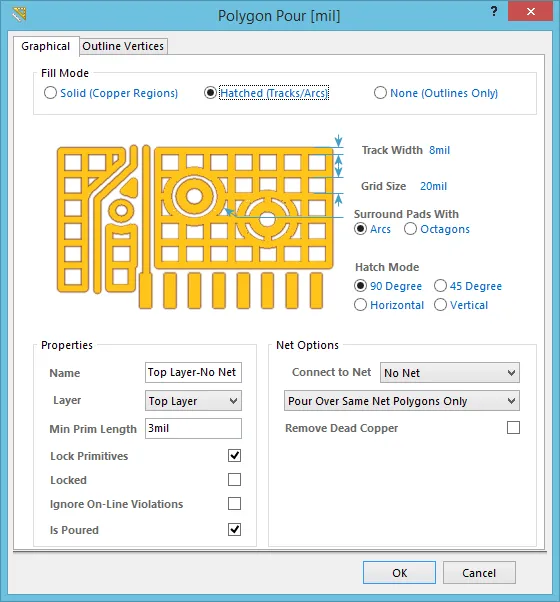Confirm with the OK button
This screenshot has height=602, width=560.
[399, 572]
